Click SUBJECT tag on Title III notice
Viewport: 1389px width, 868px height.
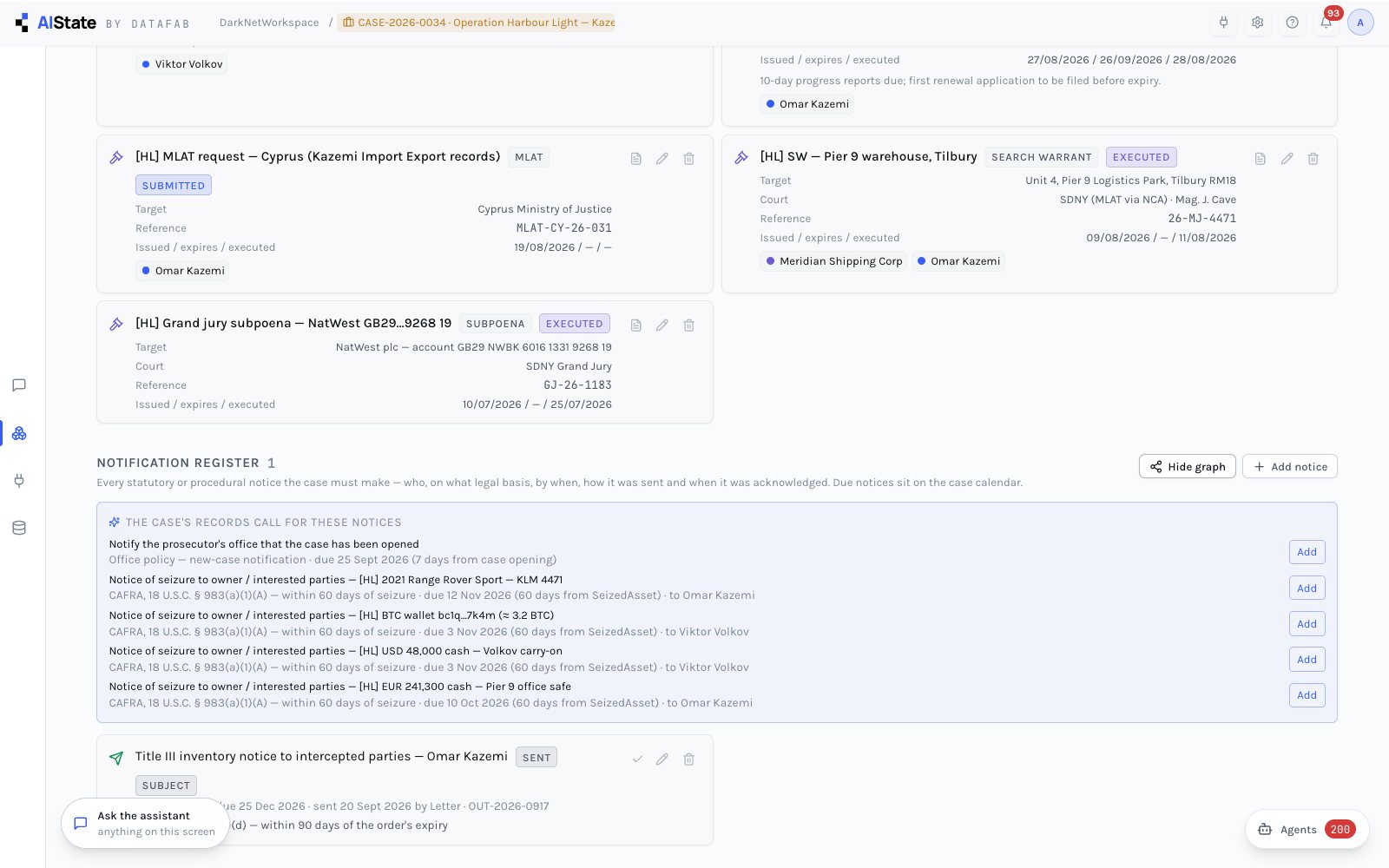(x=166, y=786)
